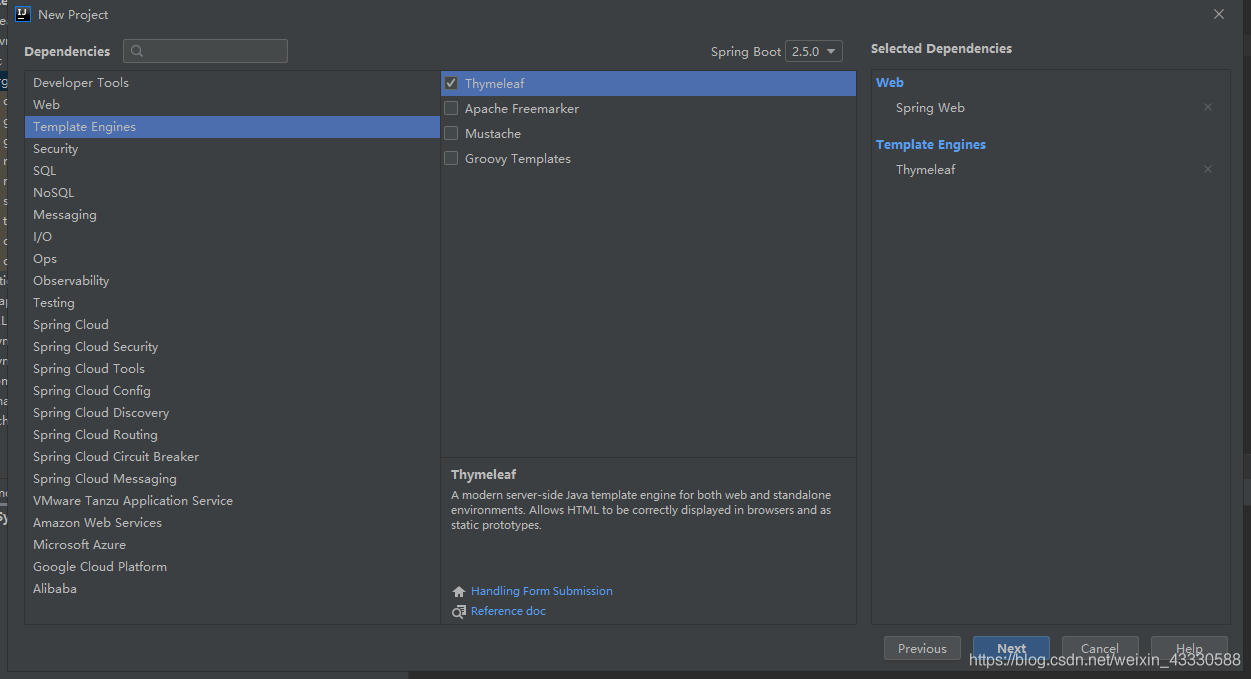Close the New Project dialog
Image resolution: width=1251 pixels, height=679 pixels.
coord(1218,14)
